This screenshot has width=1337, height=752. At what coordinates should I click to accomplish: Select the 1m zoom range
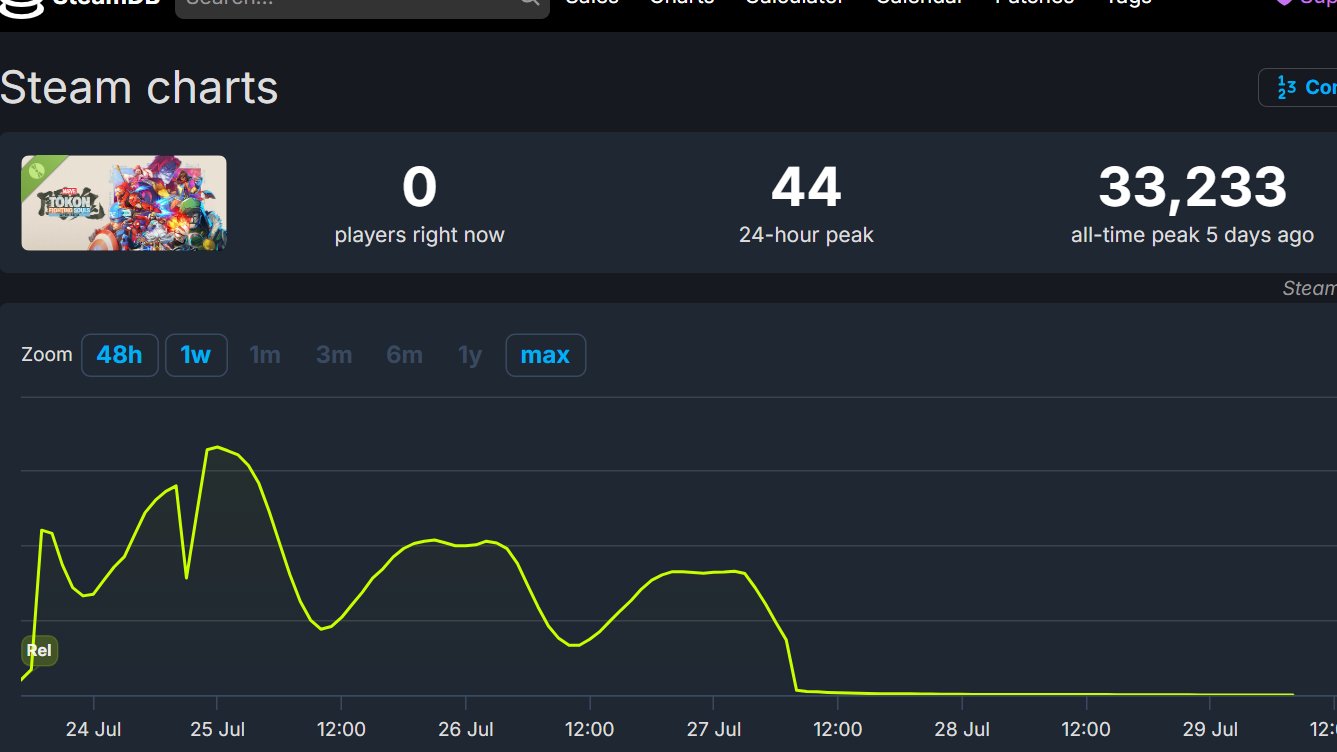pos(265,355)
